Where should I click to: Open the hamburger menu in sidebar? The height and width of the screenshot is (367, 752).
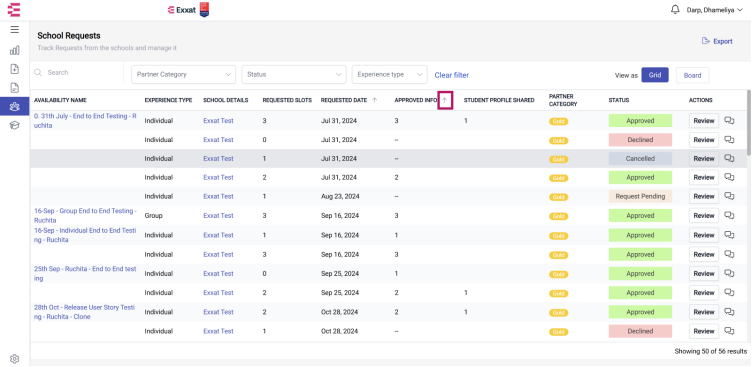(14, 30)
